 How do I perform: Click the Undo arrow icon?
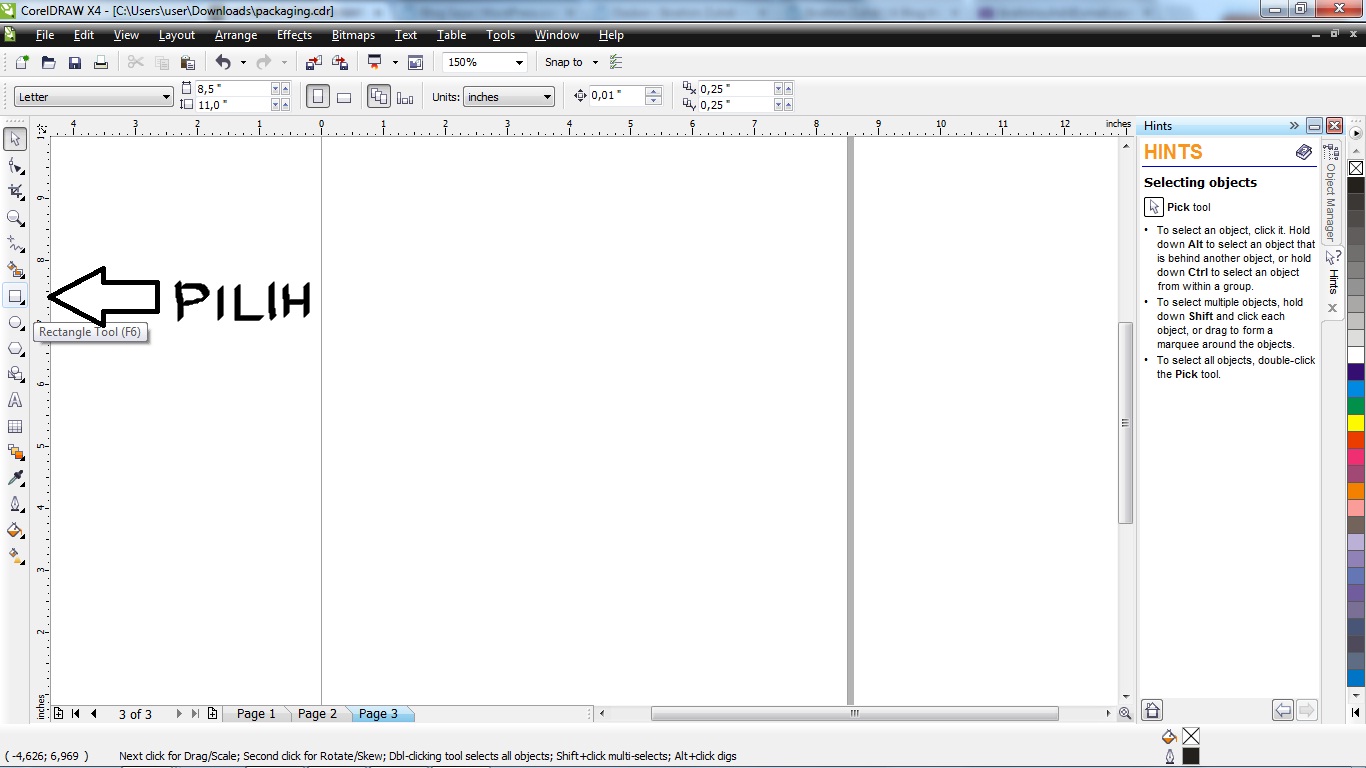[223, 62]
